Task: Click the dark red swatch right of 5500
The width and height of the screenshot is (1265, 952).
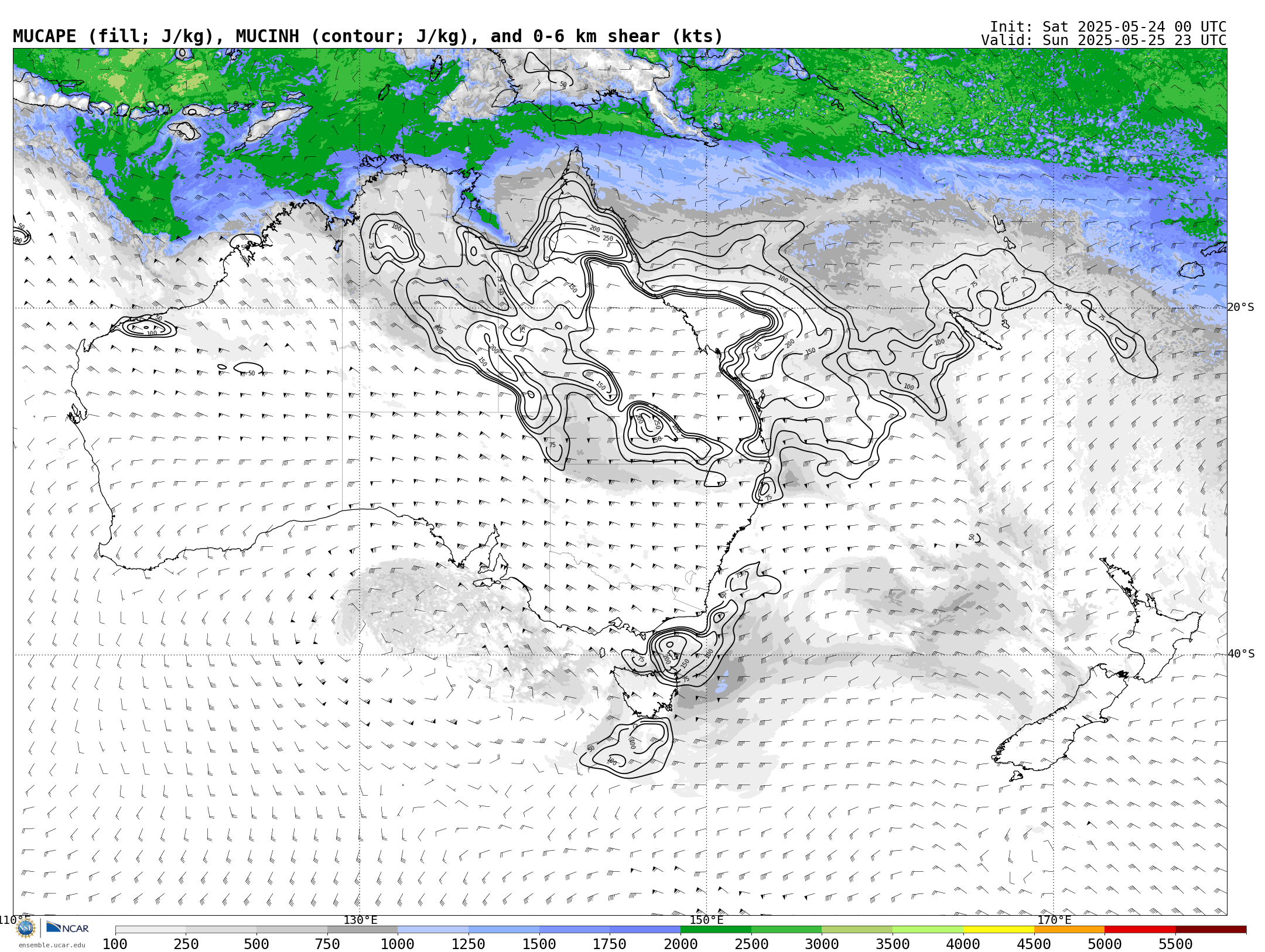Action: coord(1211,930)
